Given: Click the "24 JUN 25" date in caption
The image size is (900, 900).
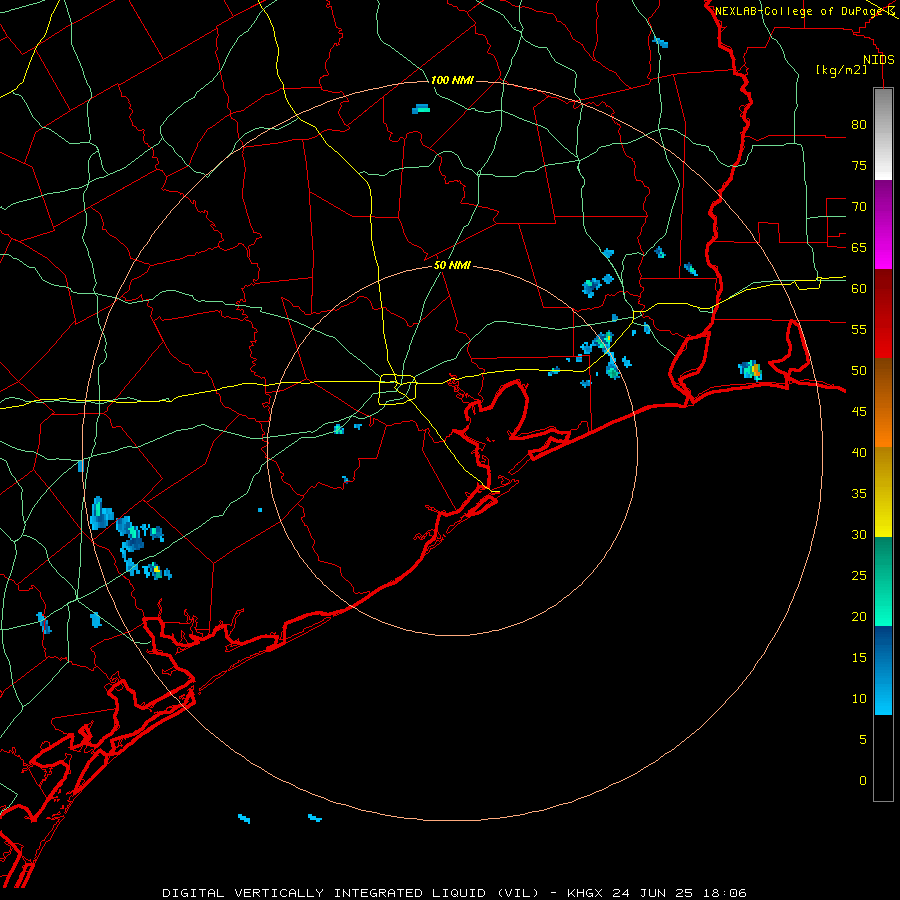Looking at the screenshot, I should [653, 893].
